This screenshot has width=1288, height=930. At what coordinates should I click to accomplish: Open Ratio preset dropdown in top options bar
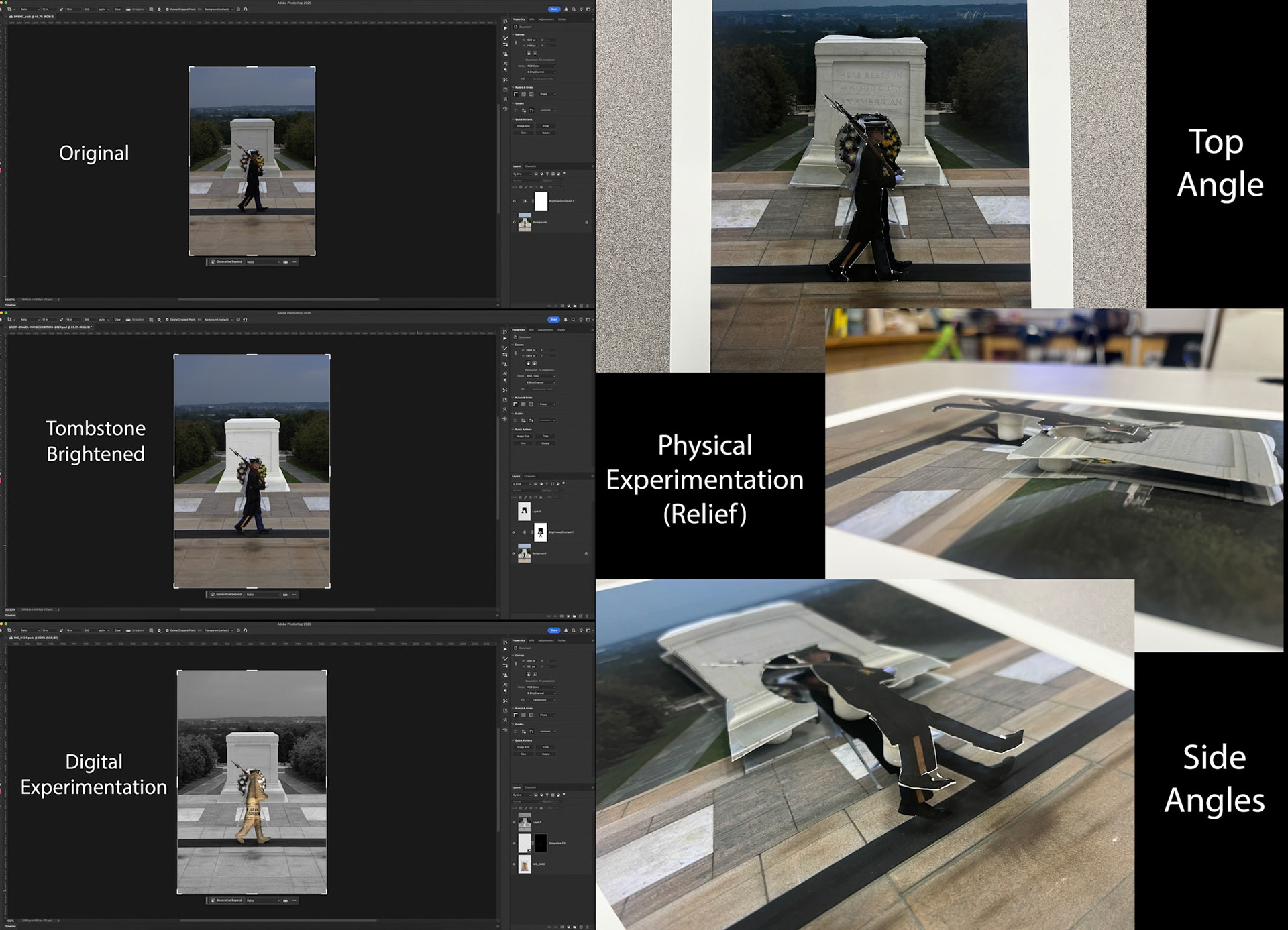pyautogui.click(x=32, y=9)
